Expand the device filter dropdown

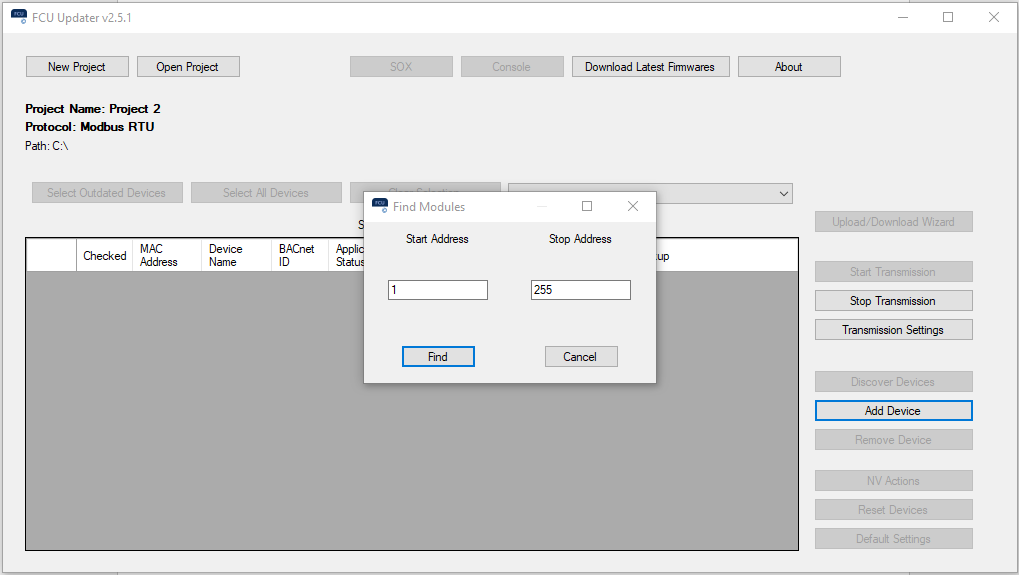pyautogui.click(x=783, y=194)
